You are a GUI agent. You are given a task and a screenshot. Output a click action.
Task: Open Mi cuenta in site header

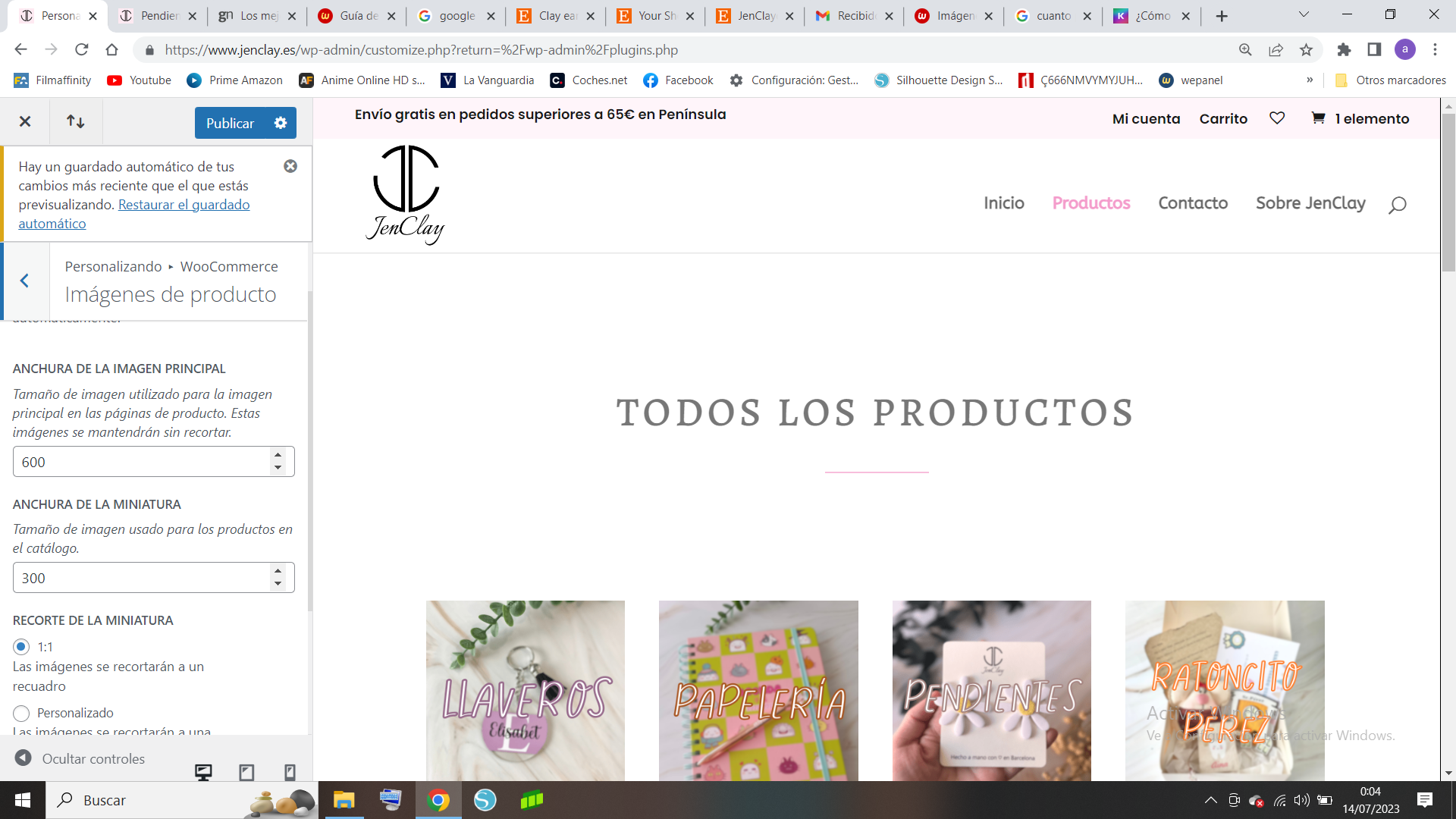pos(1146,118)
